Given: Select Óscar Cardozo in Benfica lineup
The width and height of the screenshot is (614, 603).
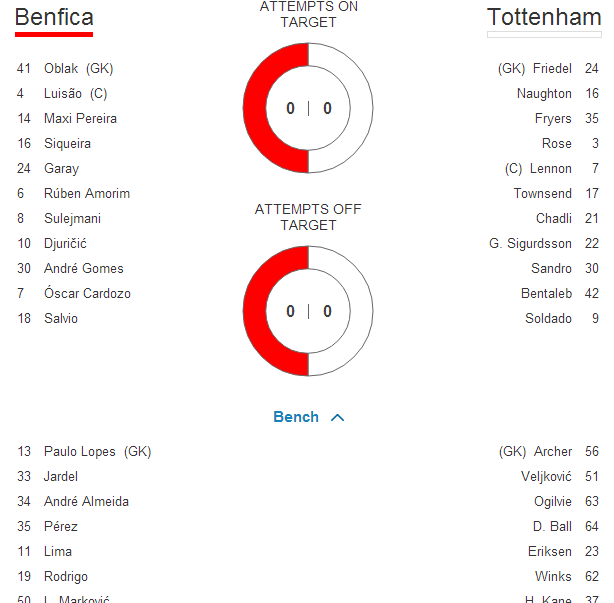Looking at the screenshot, I should pyautogui.click(x=87, y=294).
